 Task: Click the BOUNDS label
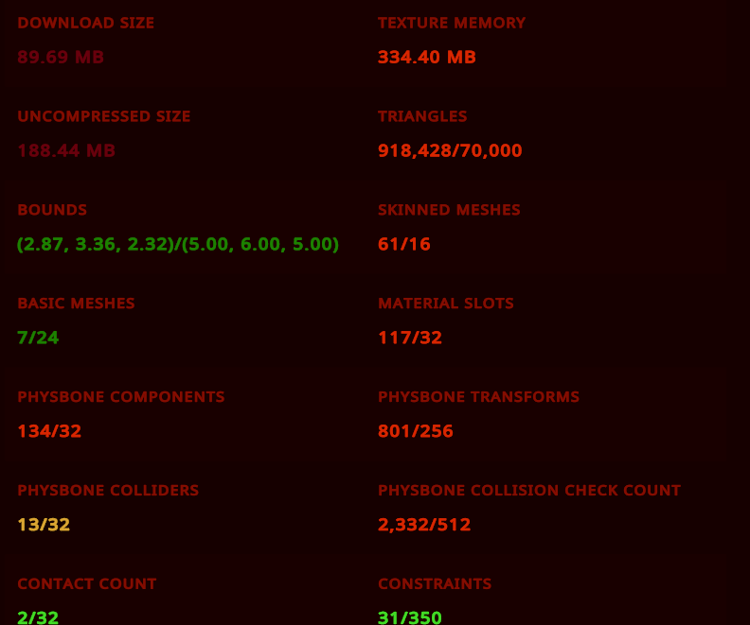pyautogui.click(x=52, y=210)
